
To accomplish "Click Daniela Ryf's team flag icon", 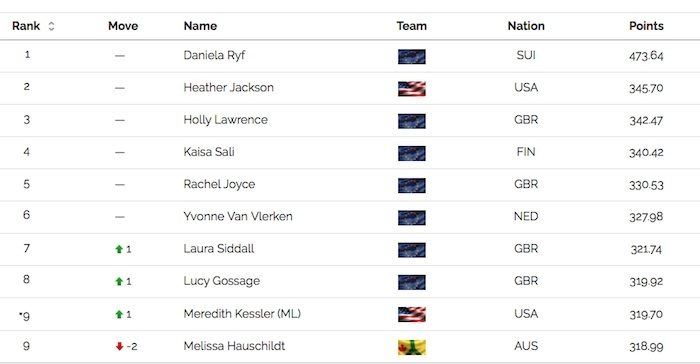I will [x=412, y=57].
